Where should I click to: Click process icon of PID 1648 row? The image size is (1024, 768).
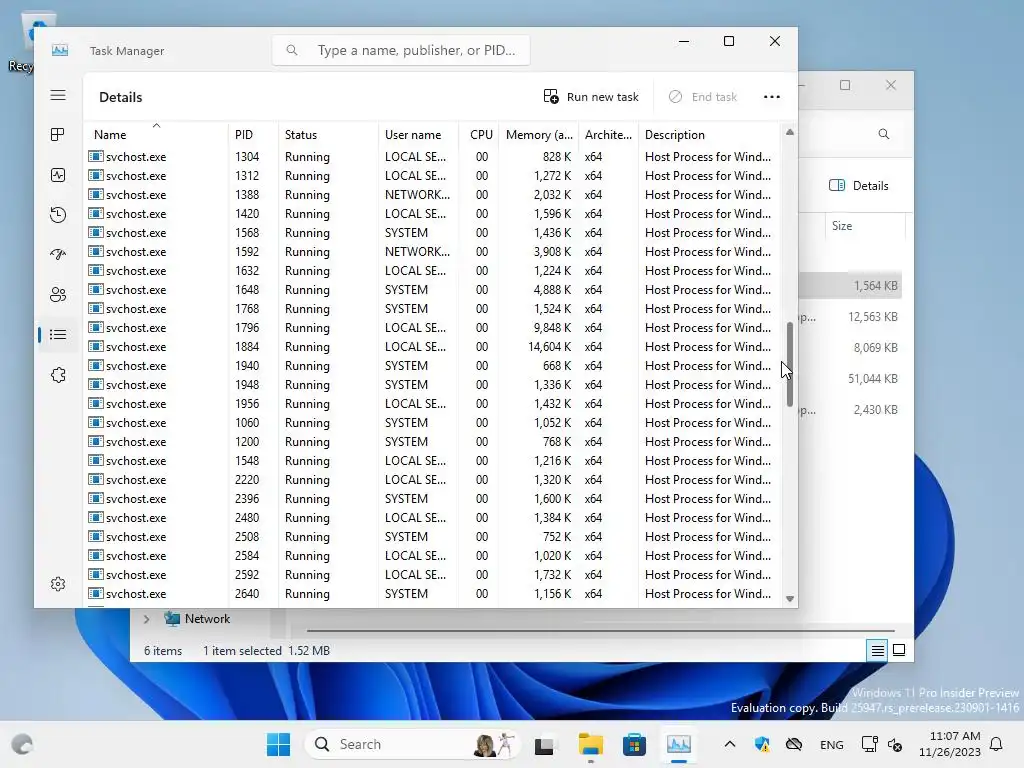coord(96,289)
